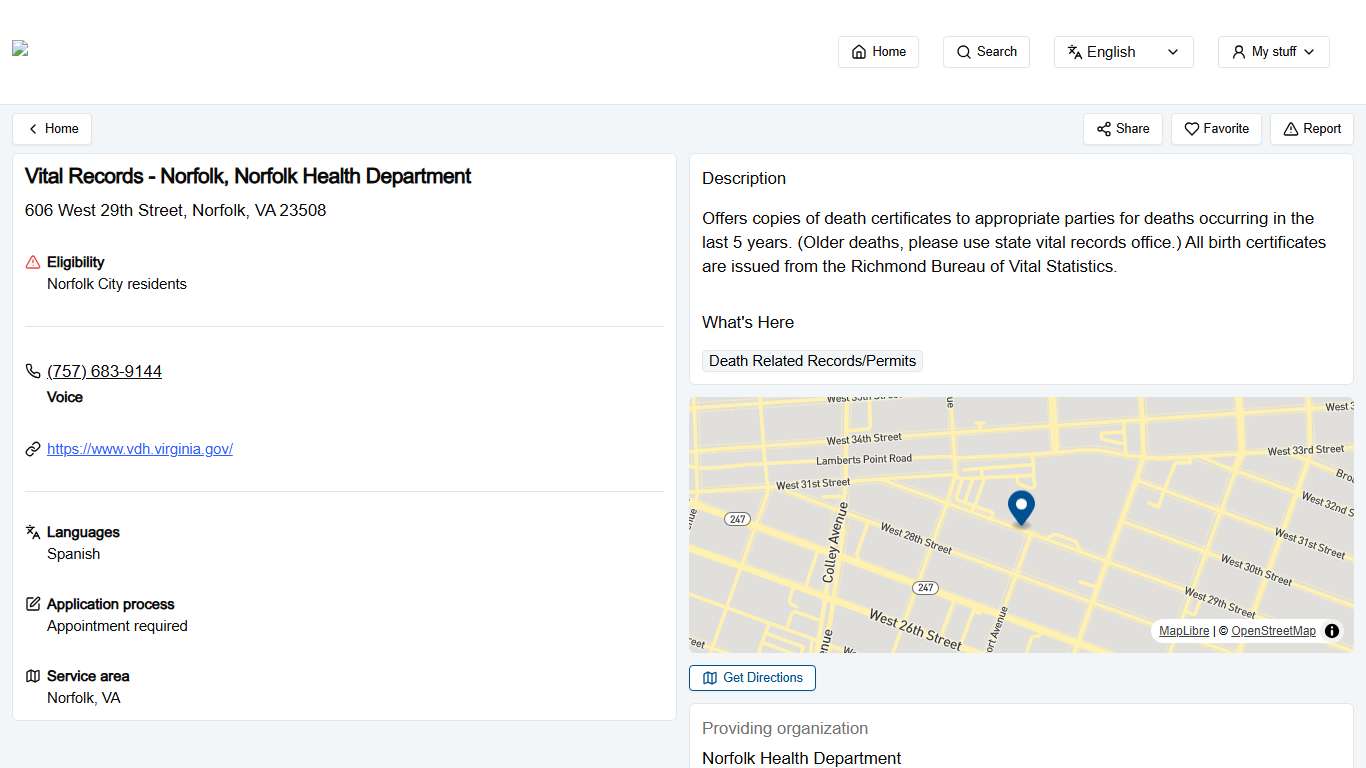Viewport: 1366px width, 768px height.
Task: Open the vdh.virginia.gov website link
Action: pos(140,448)
